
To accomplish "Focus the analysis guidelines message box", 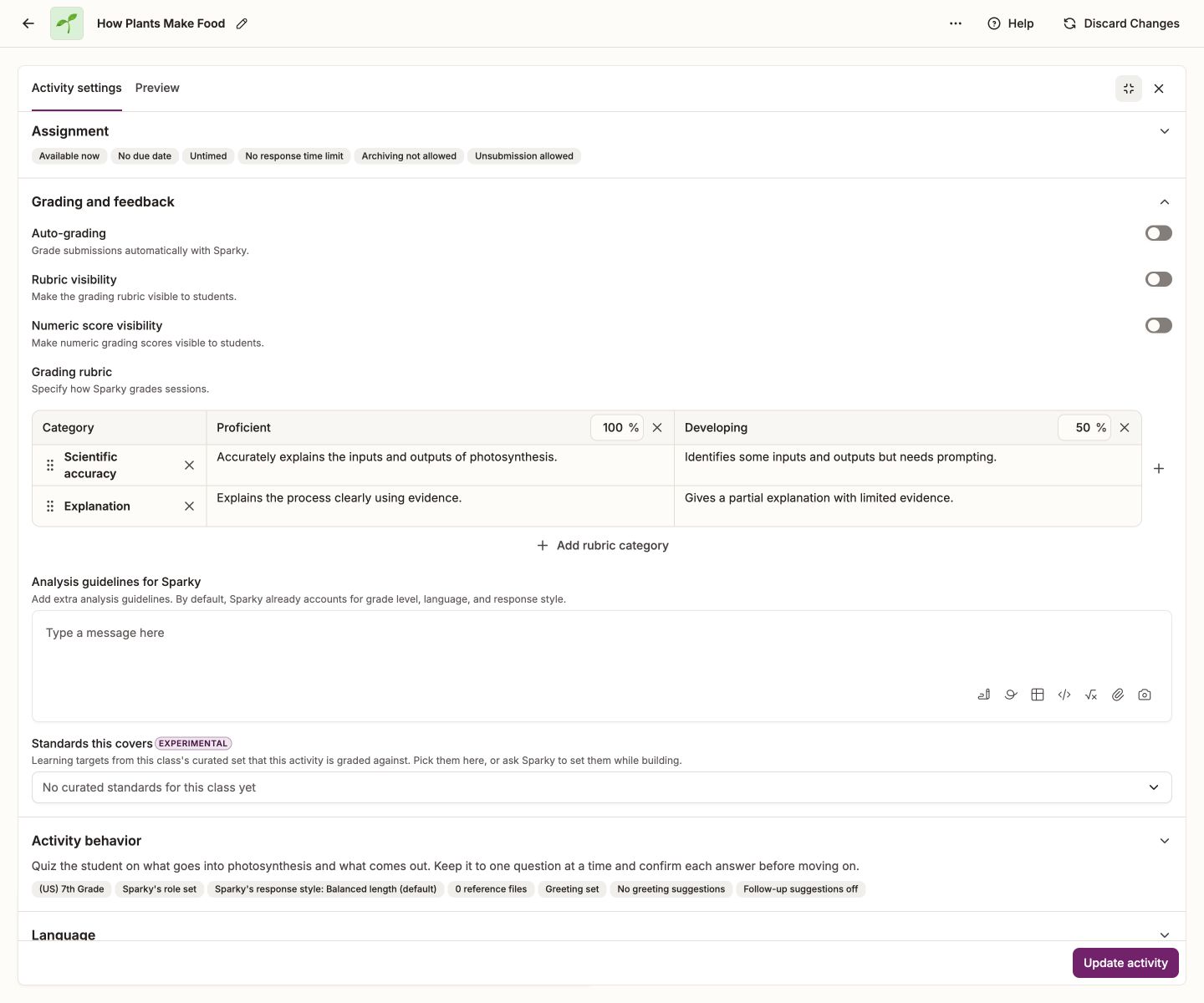I will click(x=602, y=666).
